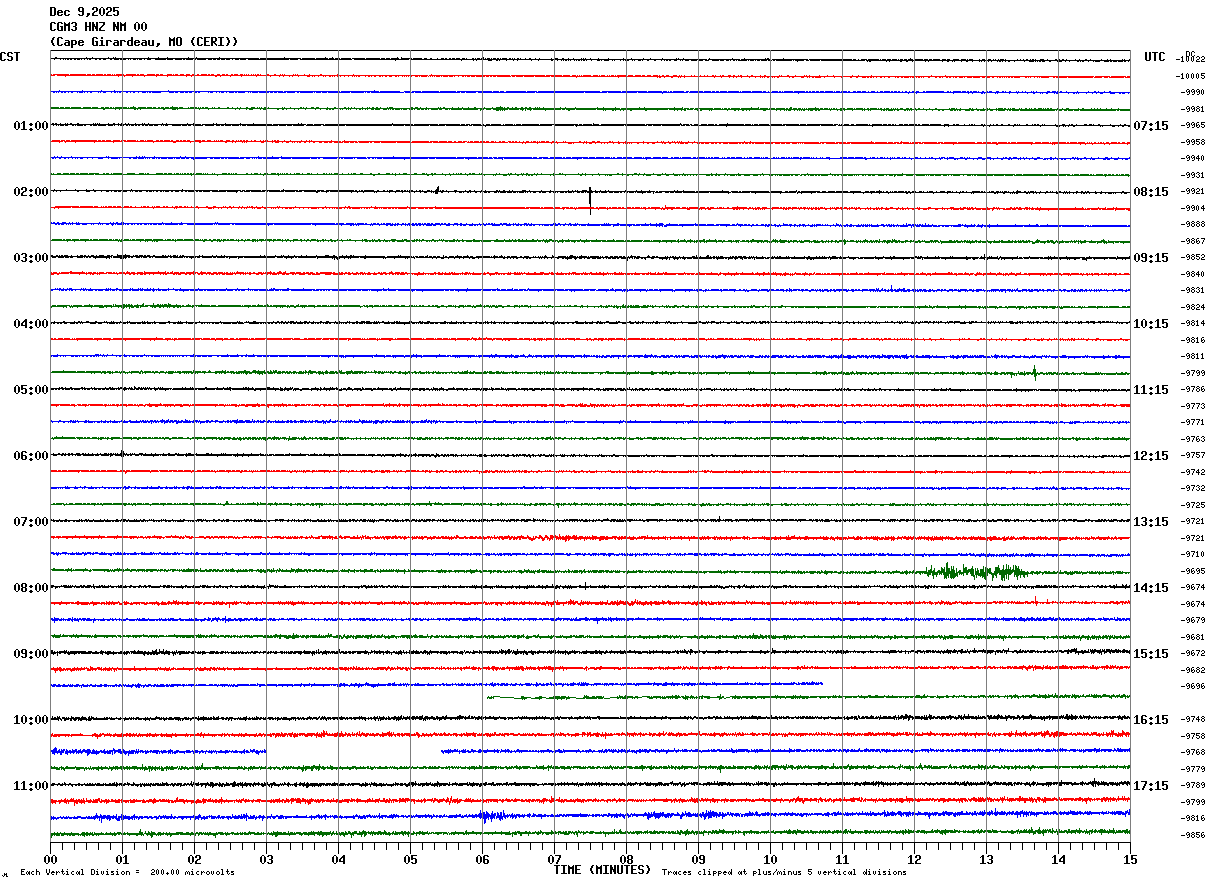Click the '11:15' UTC time label
Viewport: 1210px width, 886px height.
[1151, 390]
